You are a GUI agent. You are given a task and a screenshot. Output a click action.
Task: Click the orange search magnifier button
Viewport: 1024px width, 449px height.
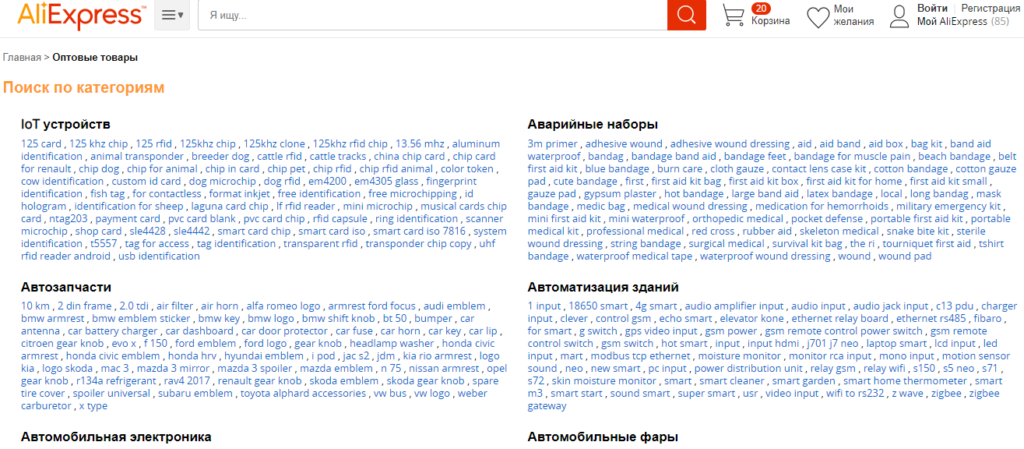(x=686, y=15)
